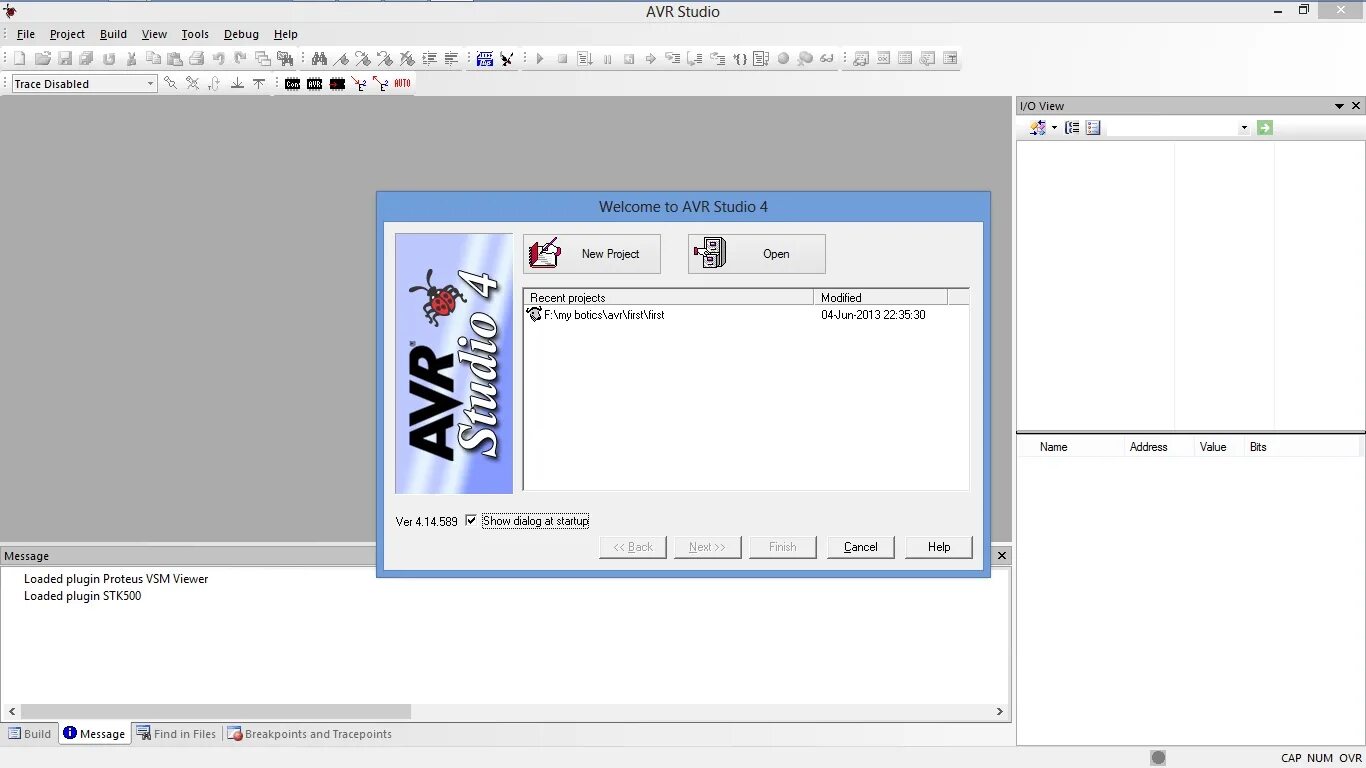
Task: Close the I/O View panel
Action: tap(1356, 106)
